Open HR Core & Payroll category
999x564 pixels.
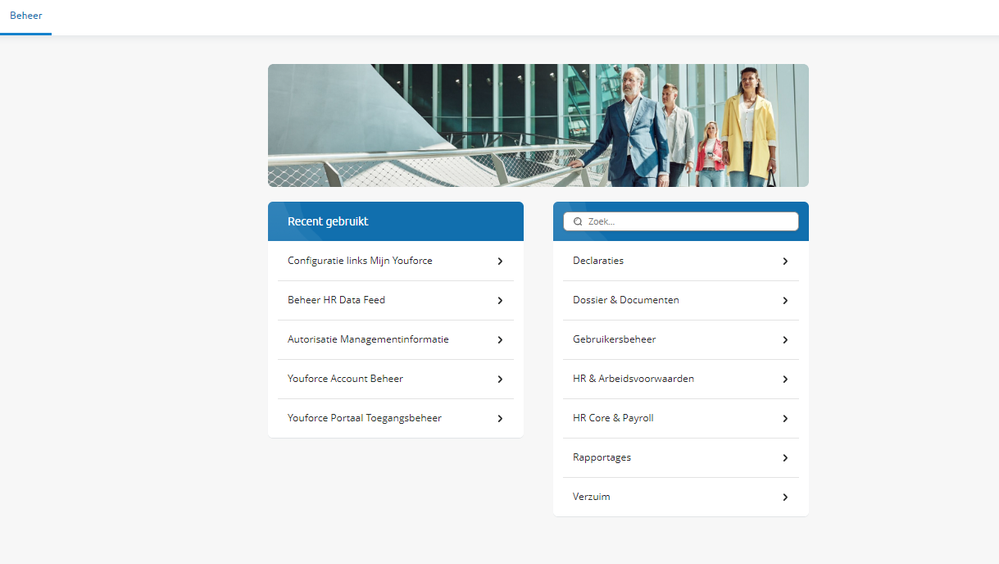(x=680, y=418)
